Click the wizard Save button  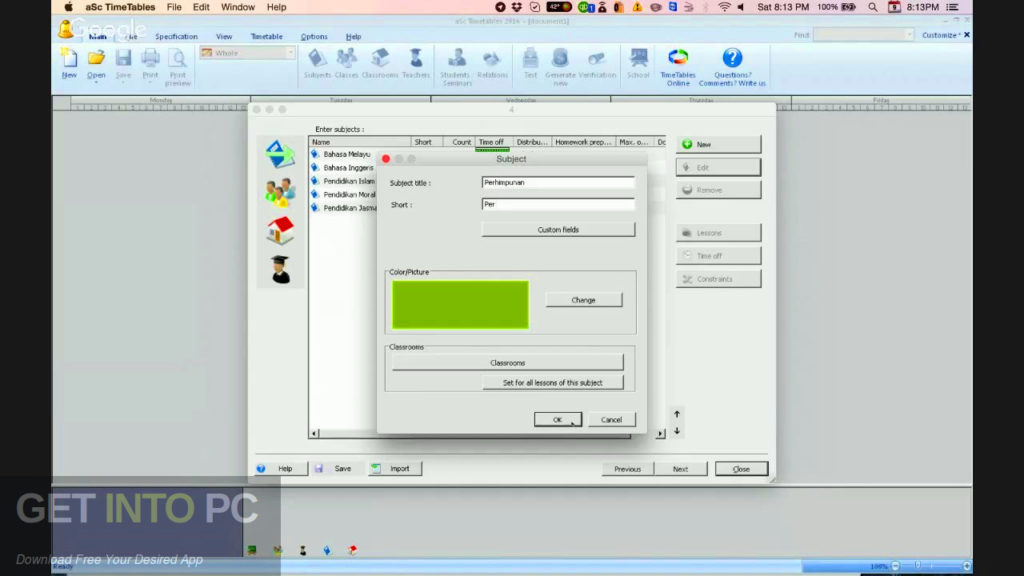coord(338,468)
